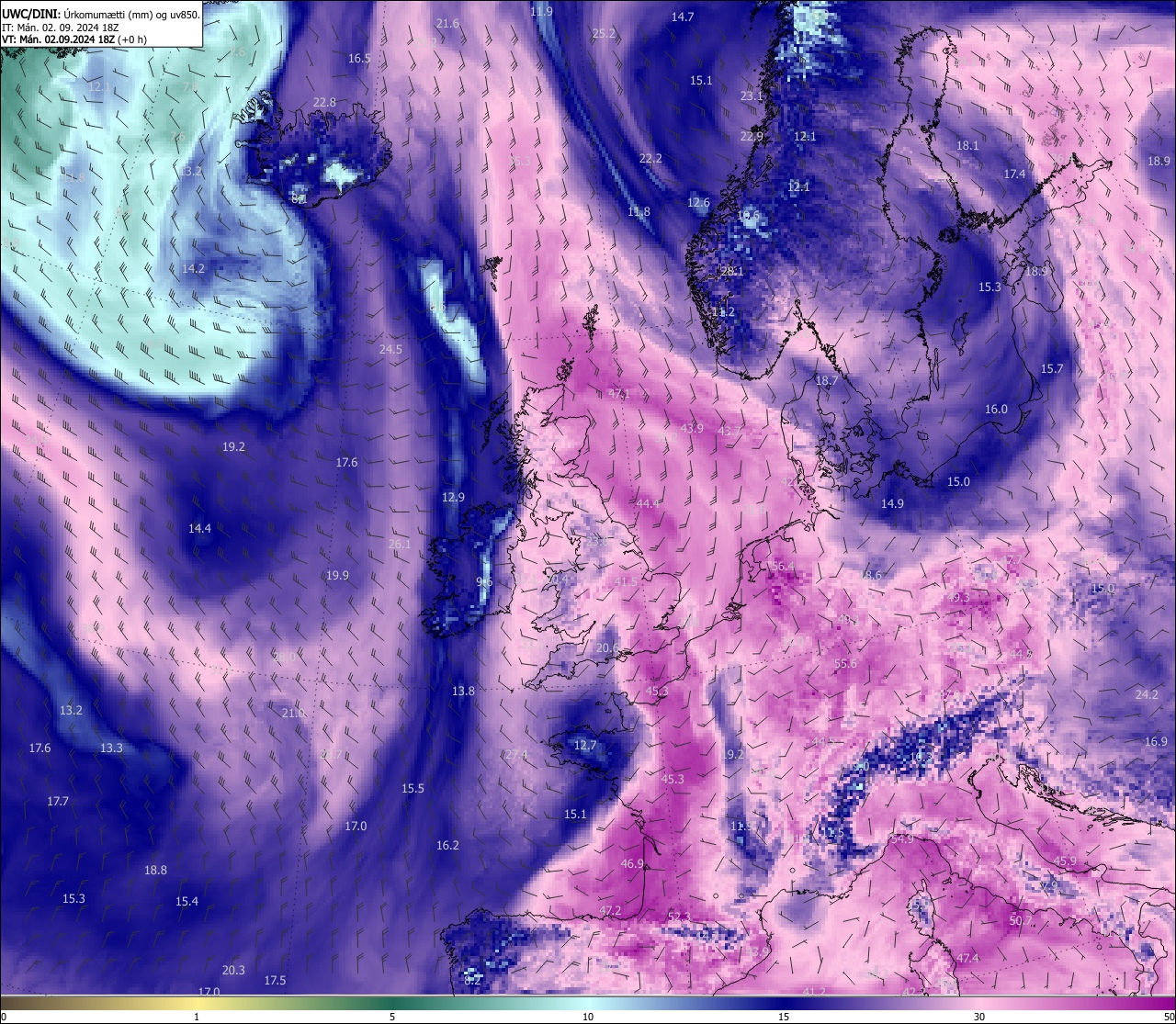
Task: Click the 45.9 value over the Adriatic
Action: 1065,861
